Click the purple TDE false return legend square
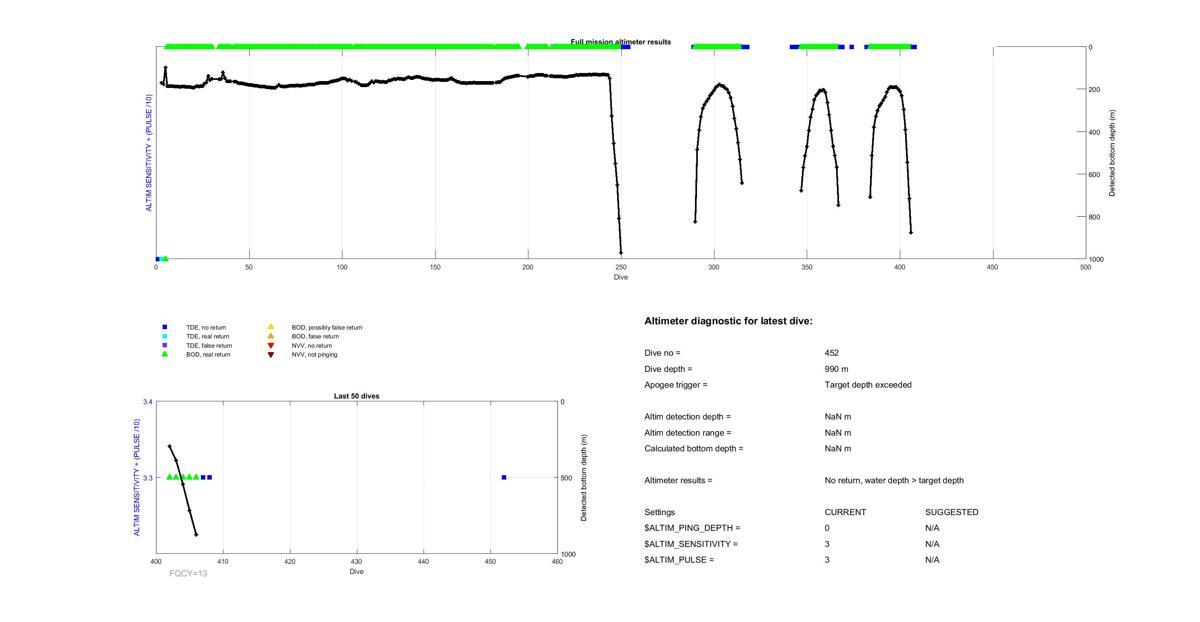 pyautogui.click(x=165, y=345)
